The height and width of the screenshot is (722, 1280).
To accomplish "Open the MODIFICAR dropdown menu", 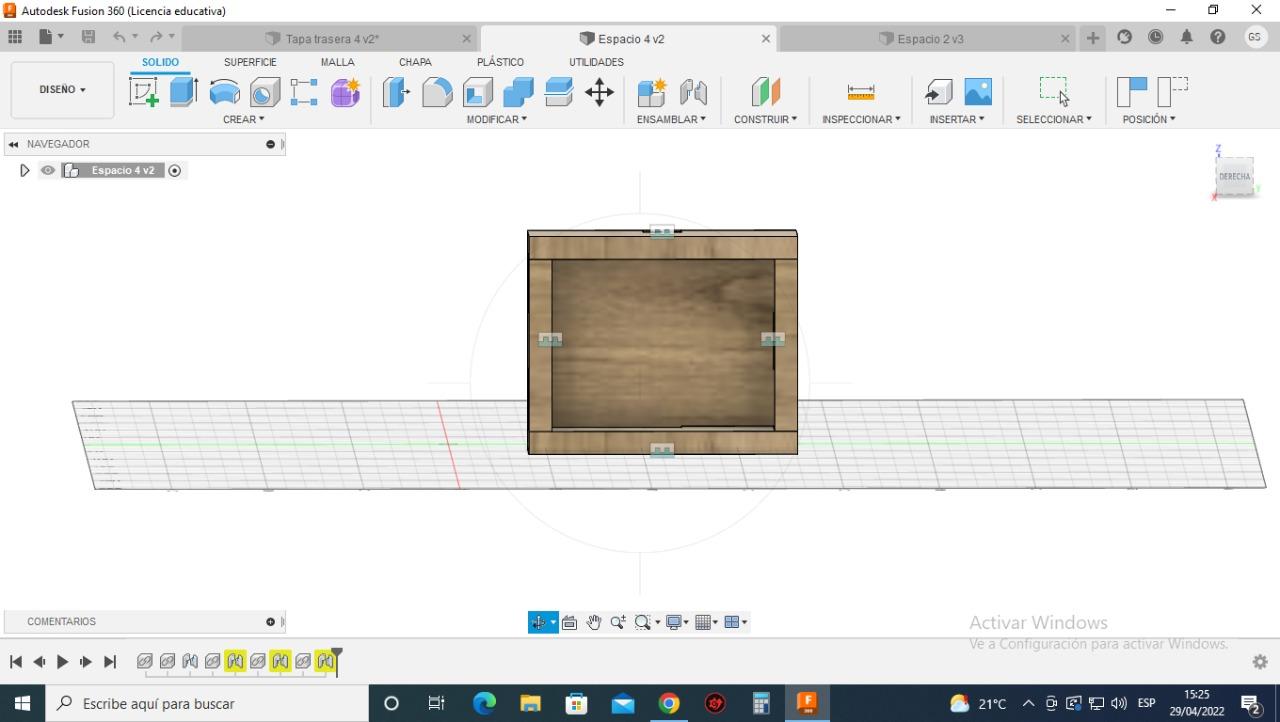I will pyautogui.click(x=496, y=119).
